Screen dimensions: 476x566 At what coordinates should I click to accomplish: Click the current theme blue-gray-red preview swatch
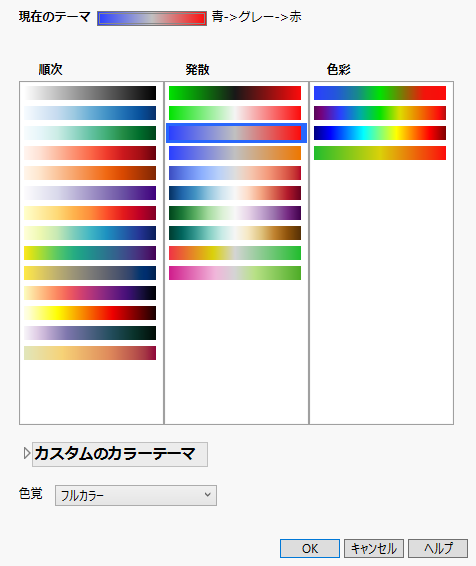click(152, 18)
